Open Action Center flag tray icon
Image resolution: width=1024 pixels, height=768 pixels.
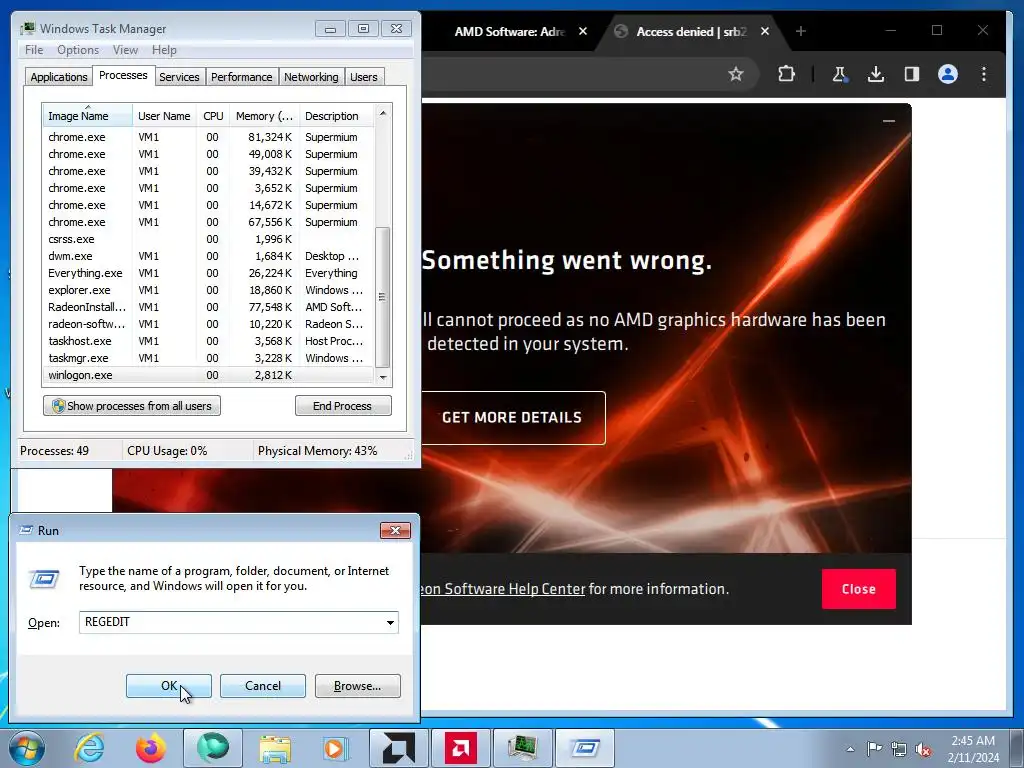click(874, 749)
